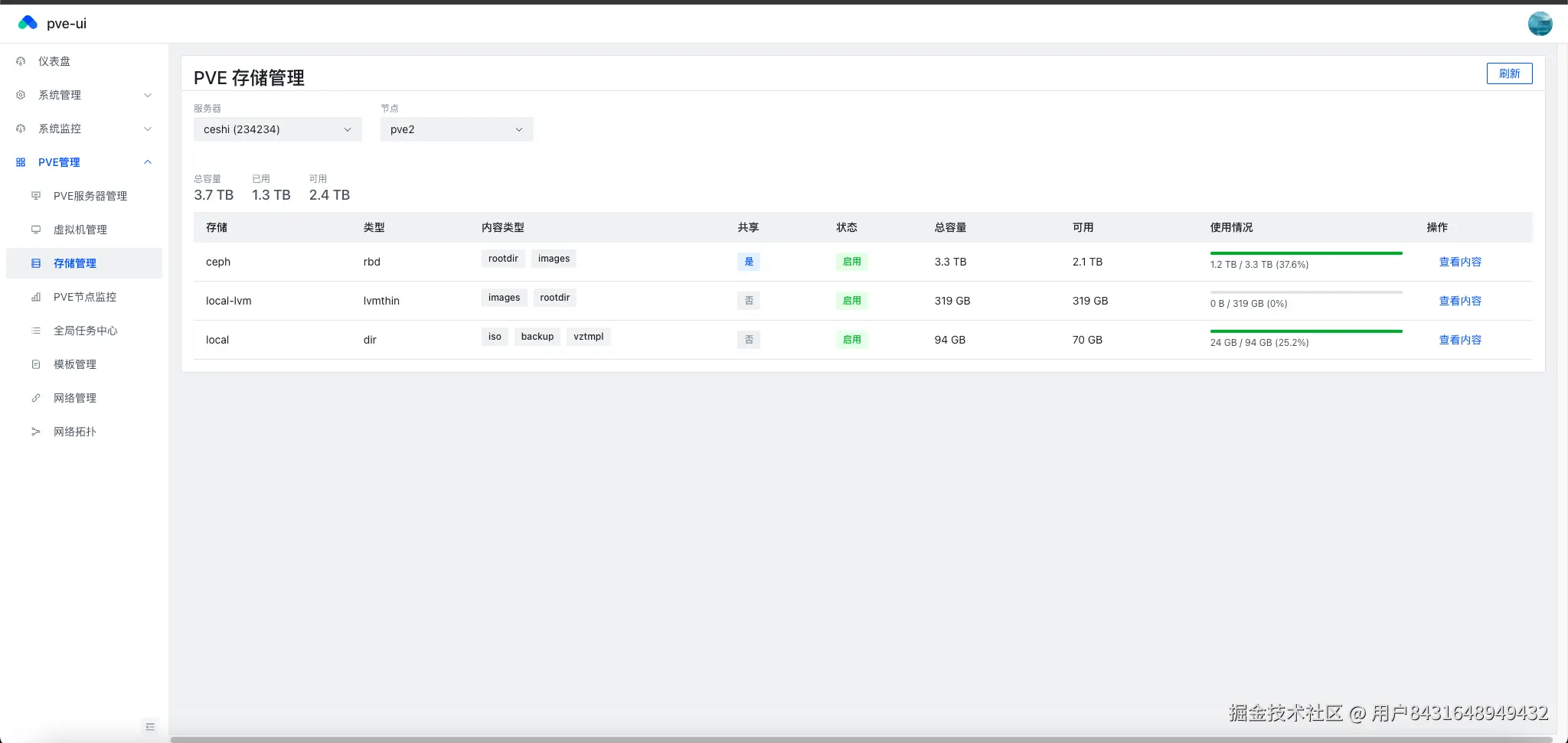The height and width of the screenshot is (743, 1568).
Task: Click the monitor icon beside 虚拟机管理
Action: [x=36, y=230]
